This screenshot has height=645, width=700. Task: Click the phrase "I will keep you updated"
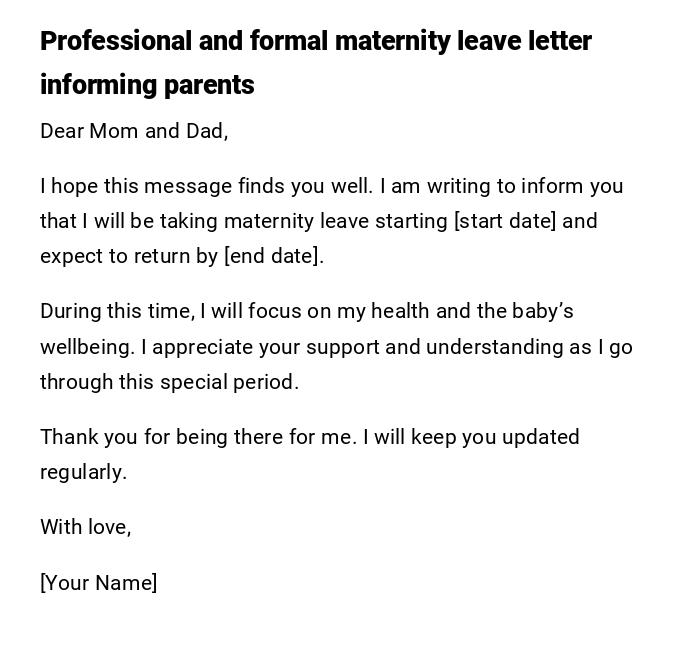(471, 437)
